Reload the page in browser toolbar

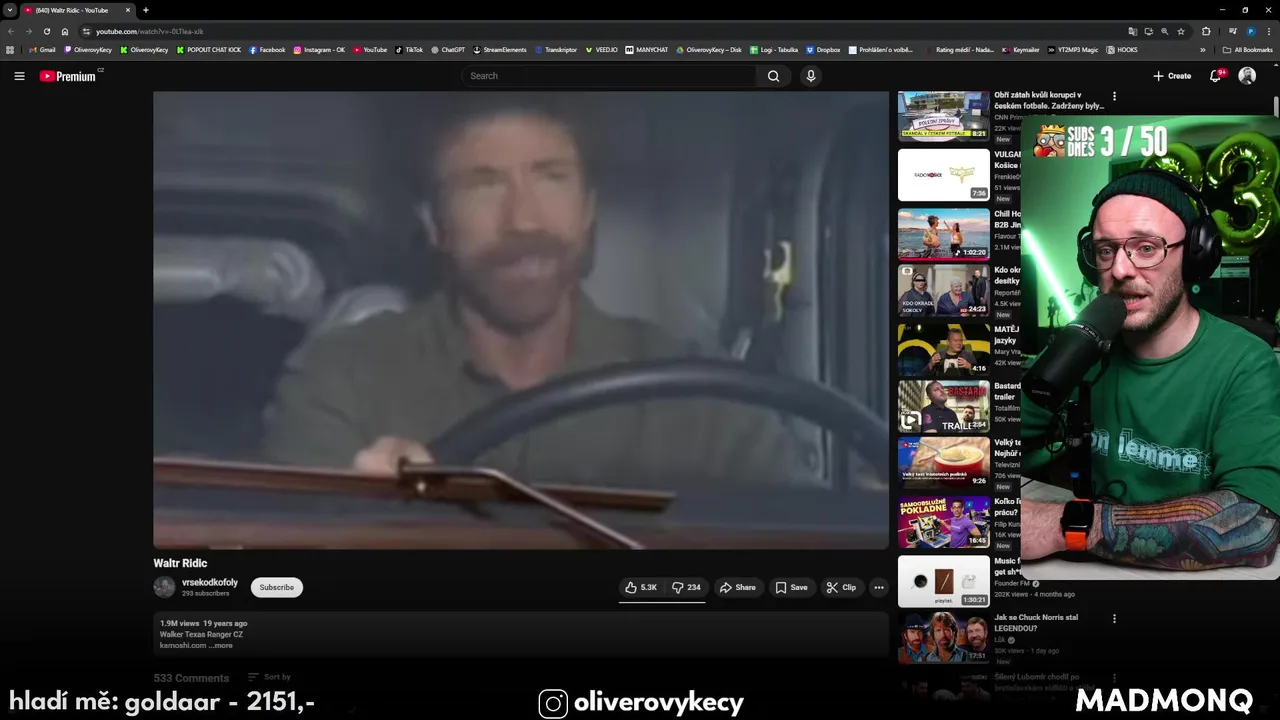46,31
